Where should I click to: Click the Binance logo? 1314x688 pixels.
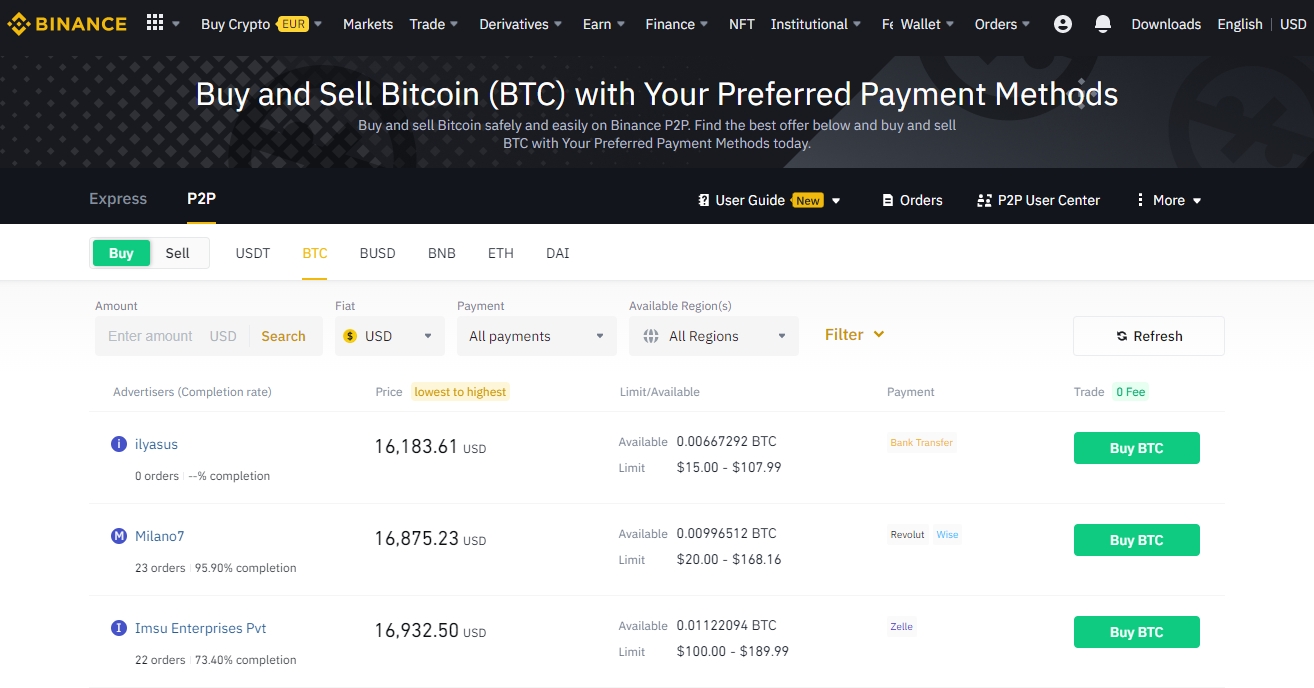coord(66,22)
